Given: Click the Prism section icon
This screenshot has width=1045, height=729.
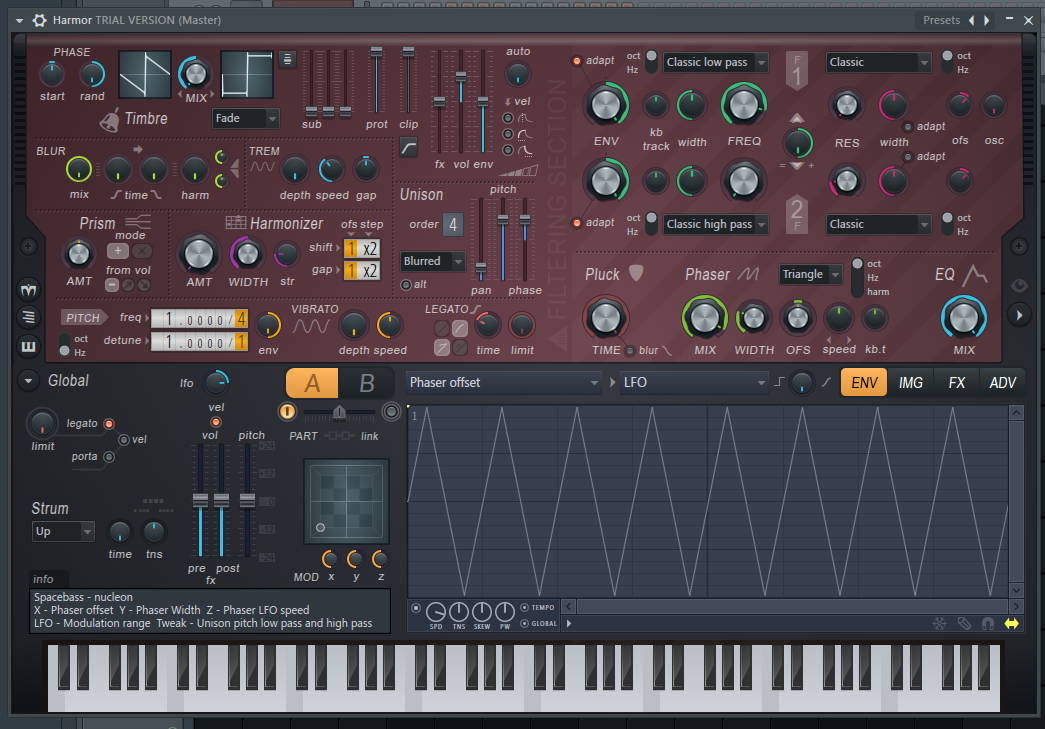Looking at the screenshot, I should tap(137, 222).
